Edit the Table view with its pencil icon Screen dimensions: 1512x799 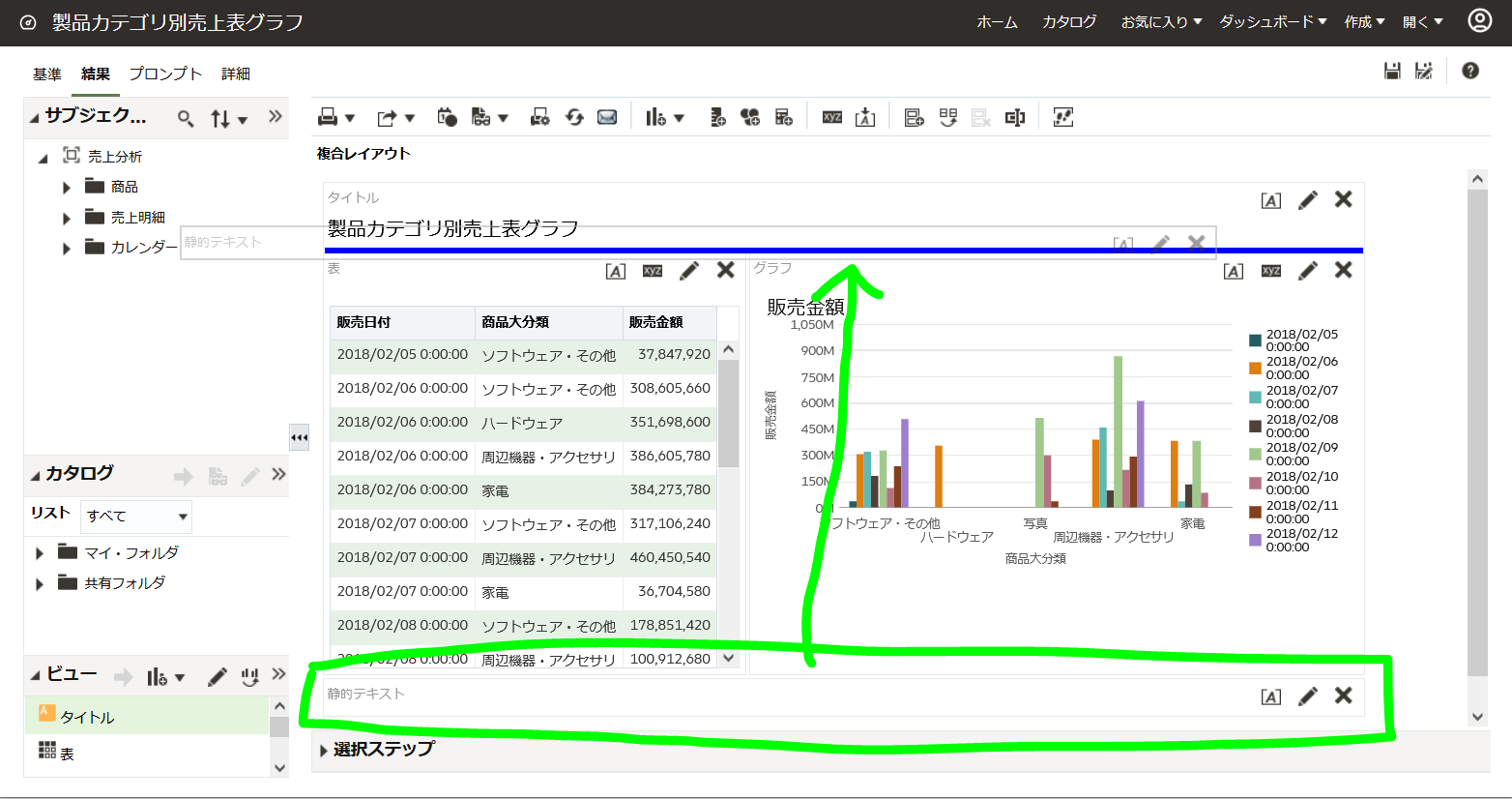(689, 271)
